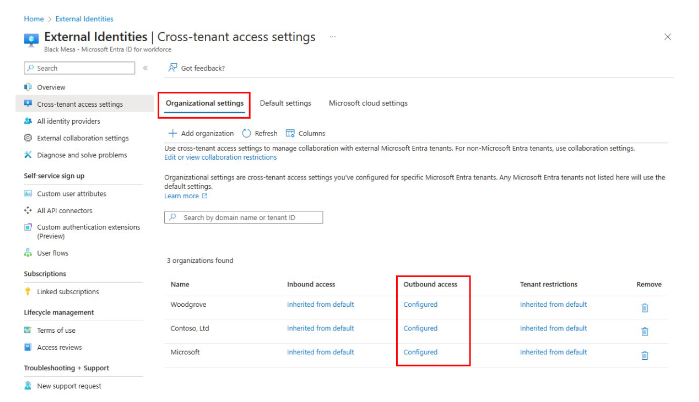Open Woodgrove inbound access setting
This screenshot has width=699, height=402.
click(320, 304)
